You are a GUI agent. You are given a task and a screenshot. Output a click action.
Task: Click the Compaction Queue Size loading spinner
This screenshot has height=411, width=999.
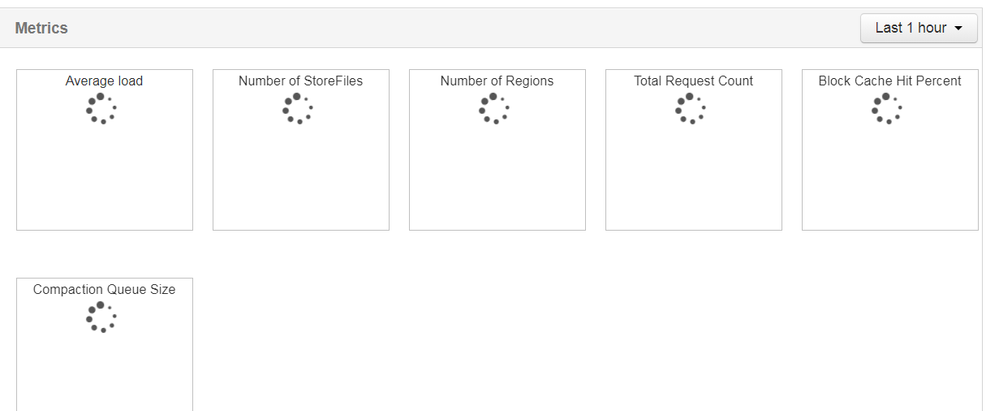tap(101, 317)
